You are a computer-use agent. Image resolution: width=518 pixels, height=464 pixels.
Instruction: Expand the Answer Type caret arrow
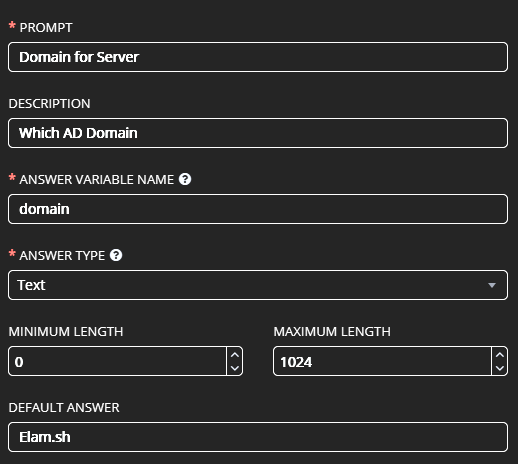tap(492, 285)
